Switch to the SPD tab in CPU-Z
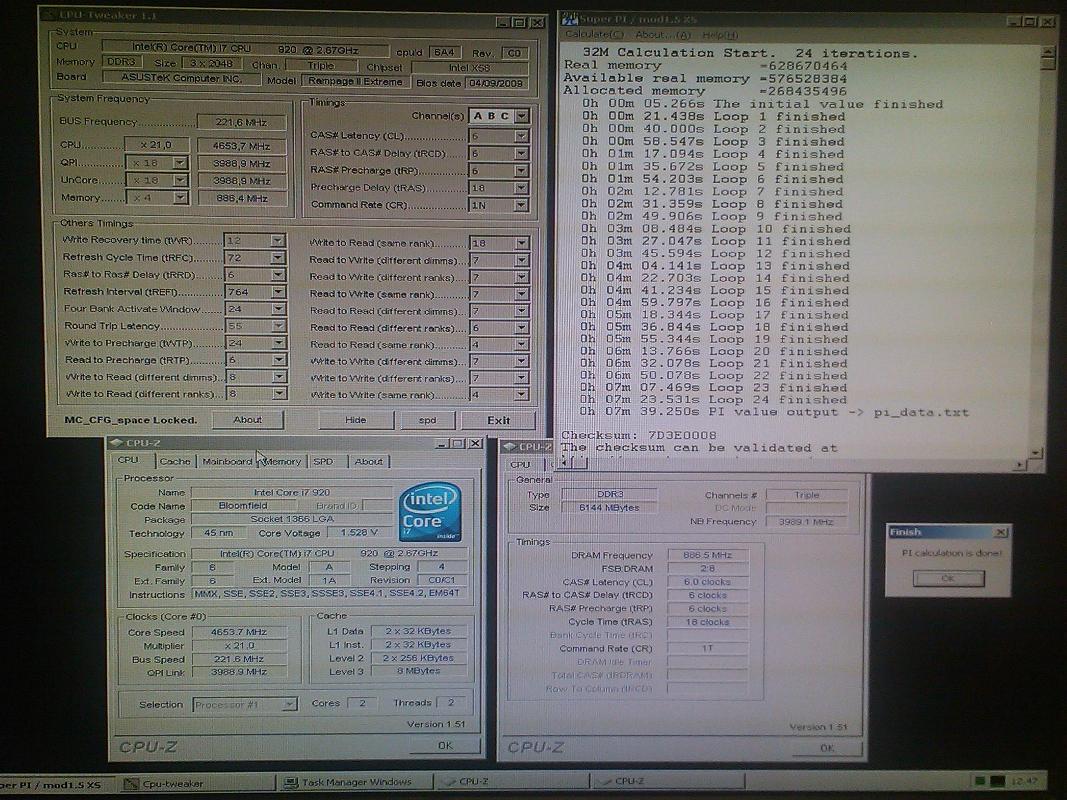This screenshot has height=800, width=1067. (323, 461)
